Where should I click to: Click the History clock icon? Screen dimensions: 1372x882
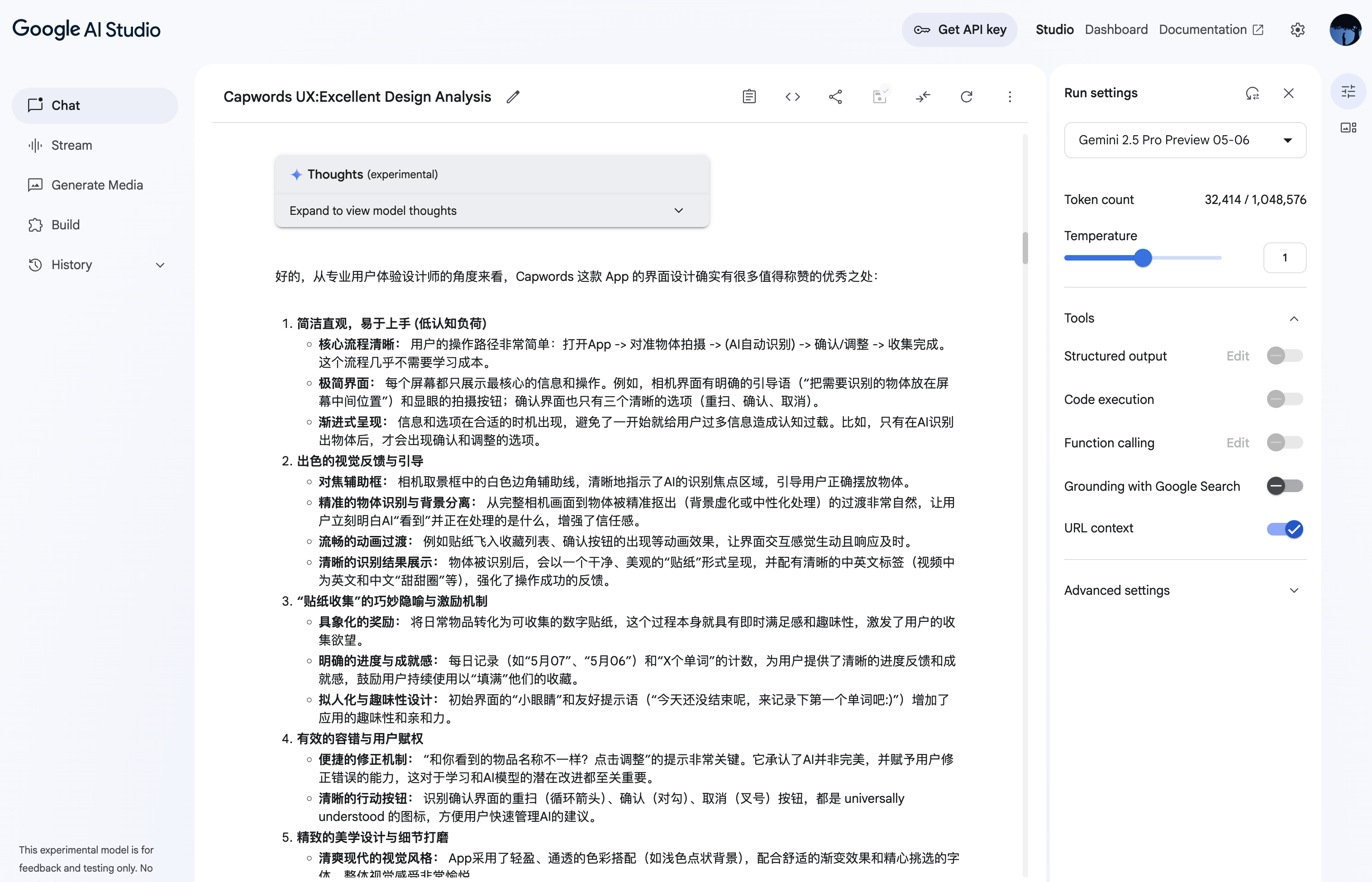pos(35,265)
